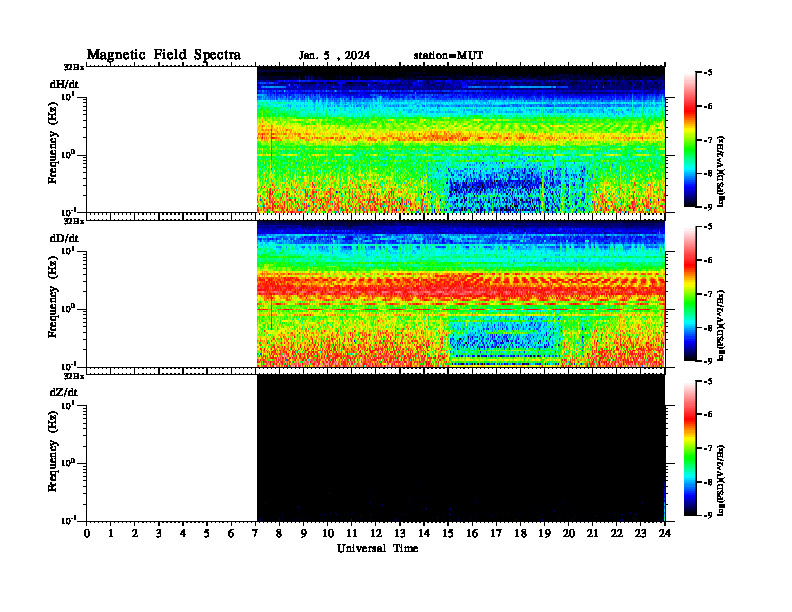Click the dH/dt color scale bar

point(690,140)
